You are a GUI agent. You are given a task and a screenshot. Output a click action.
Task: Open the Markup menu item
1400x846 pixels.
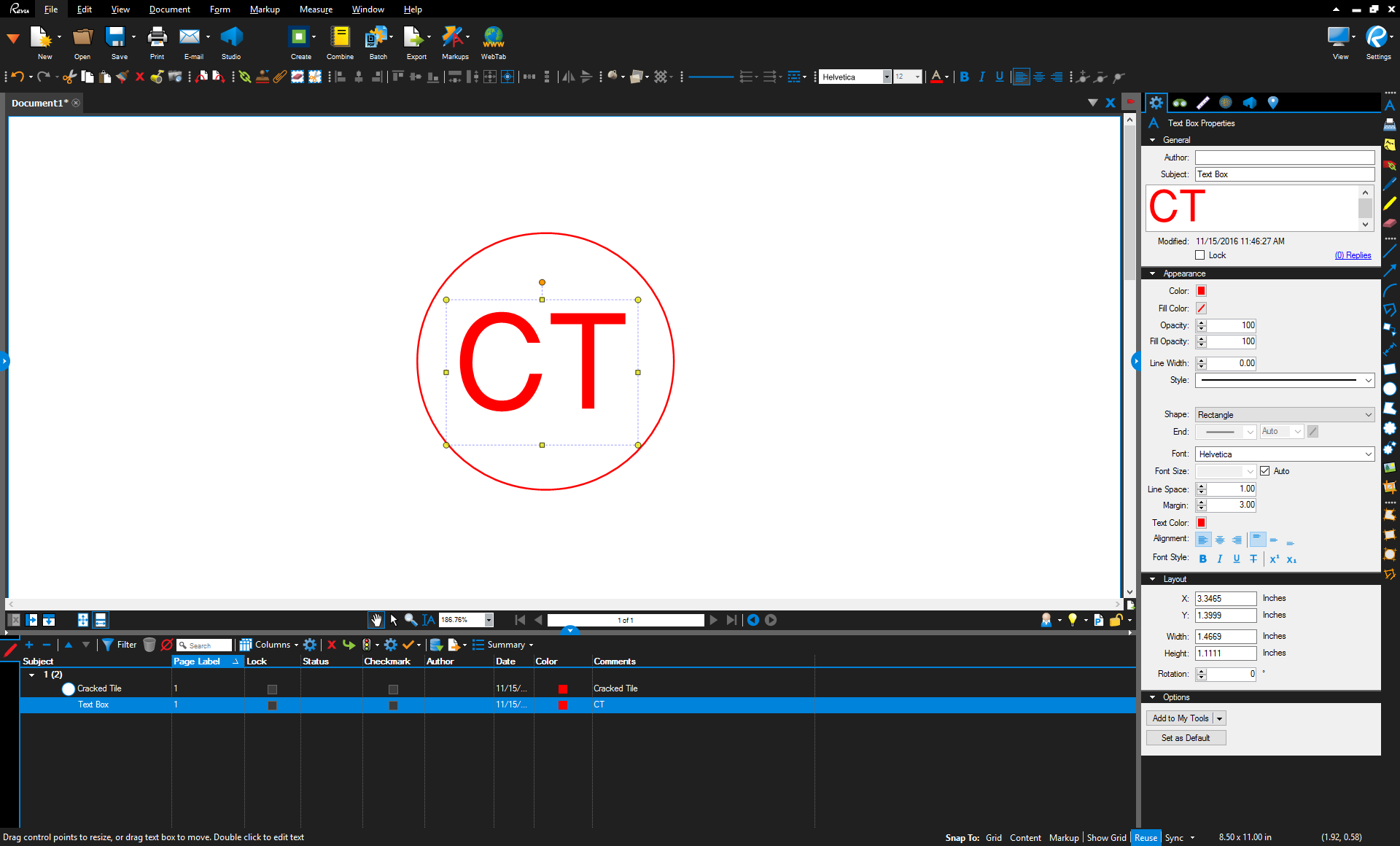point(263,9)
